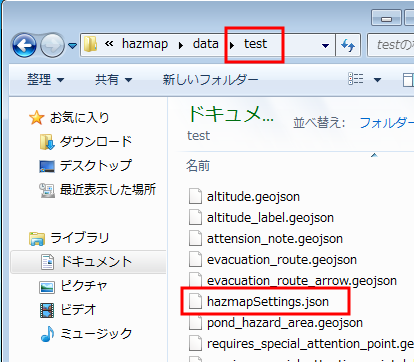414x362 pixels.
Task: Open デスクトップ in the favorites list
Action: (96, 166)
